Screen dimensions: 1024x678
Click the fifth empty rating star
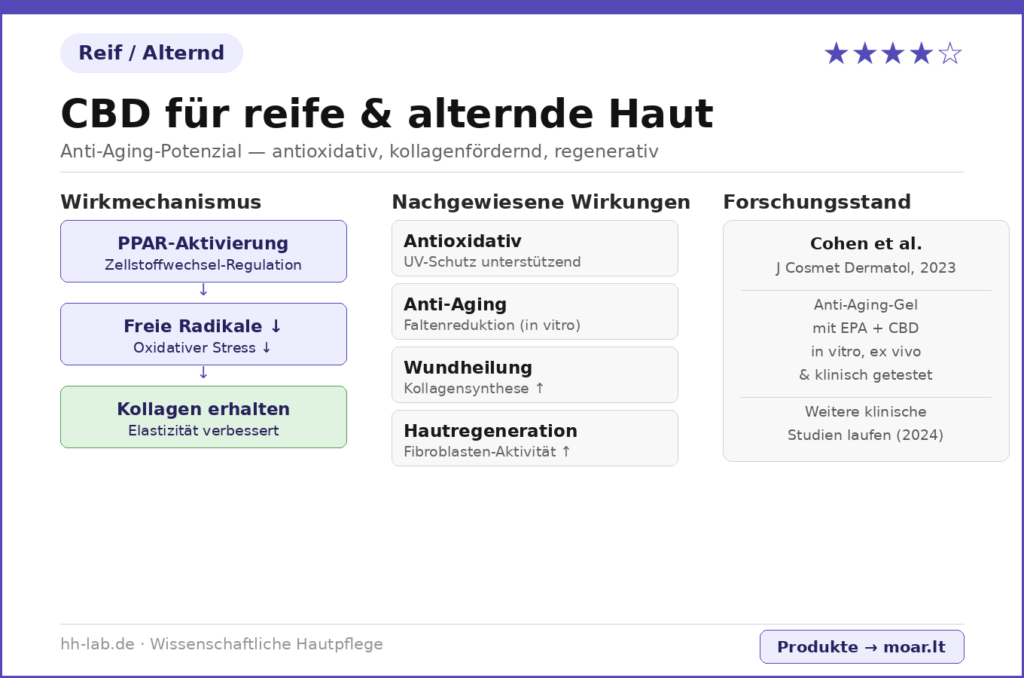click(950, 54)
